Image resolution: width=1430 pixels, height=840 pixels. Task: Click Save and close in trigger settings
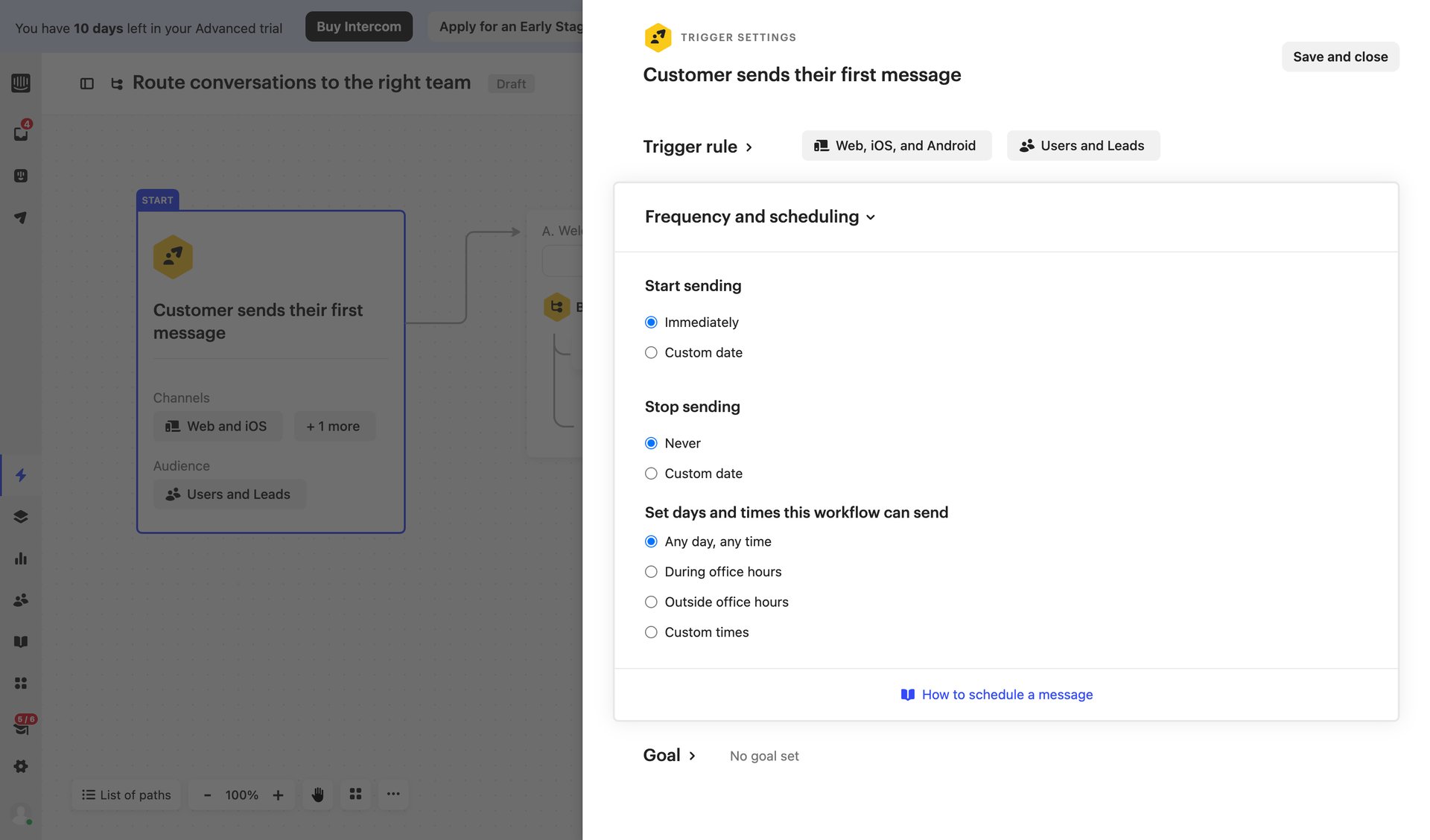(x=1340, y=57)
